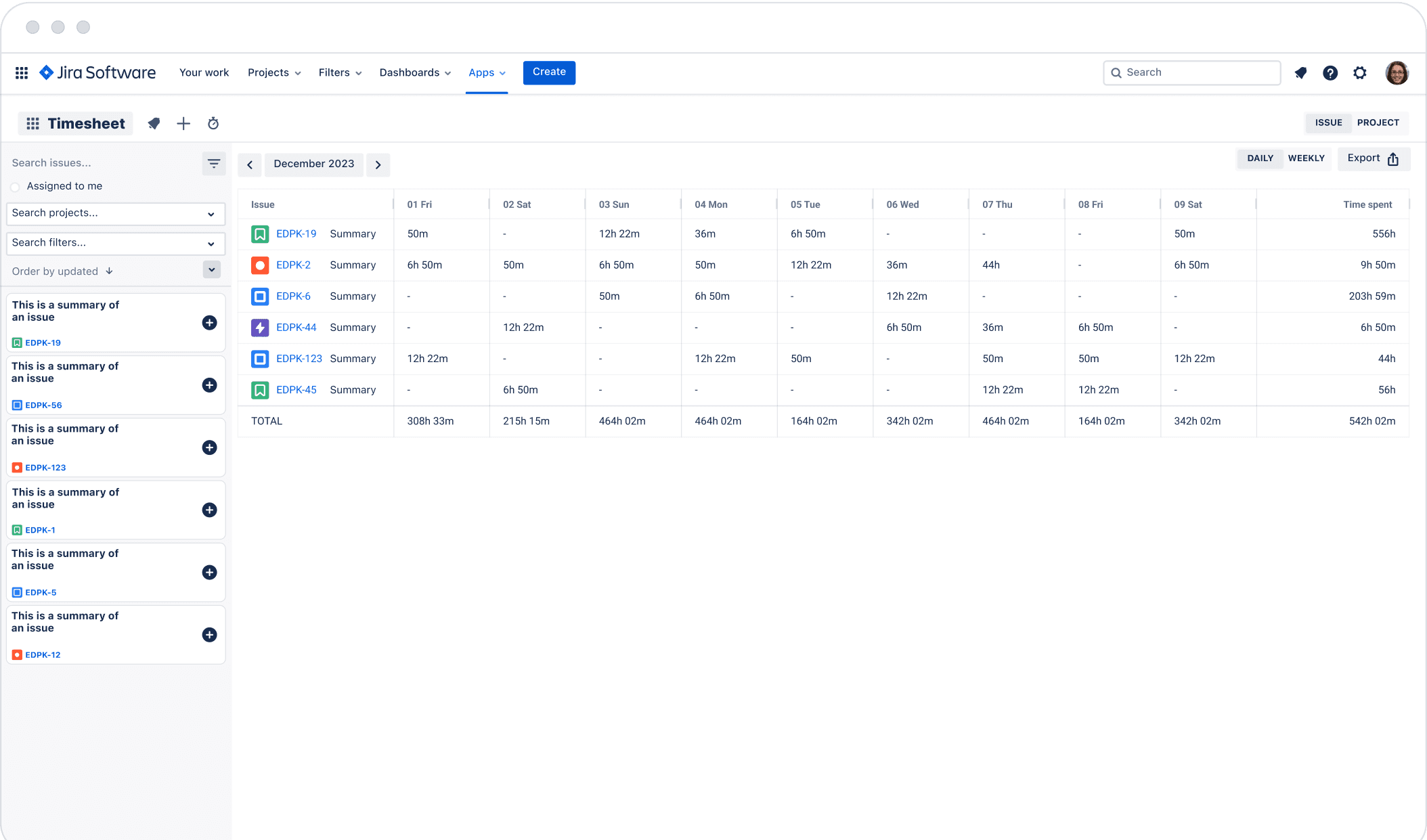Open the EDPK-123 issue link in table
The height and width of the screenshot is (840, 1427).
click(x=299, y=359)
